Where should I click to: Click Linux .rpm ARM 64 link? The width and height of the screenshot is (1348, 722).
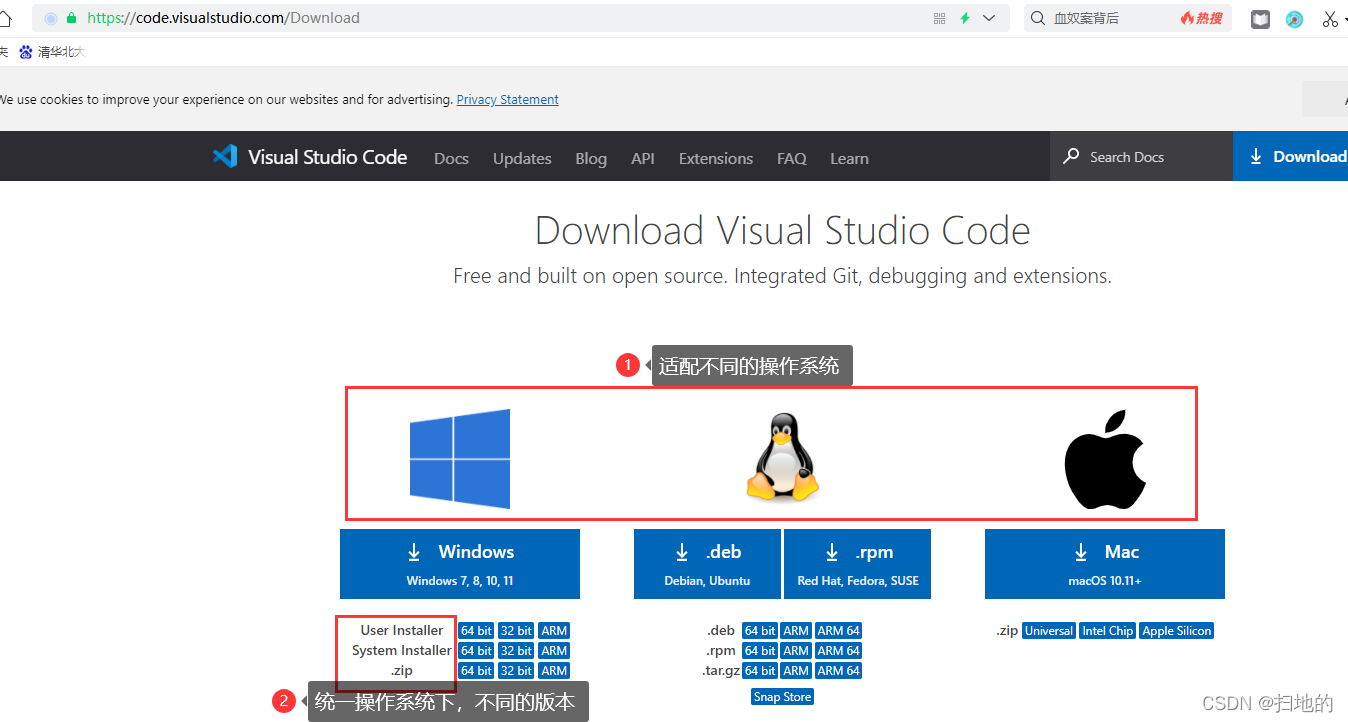(838, 651)
